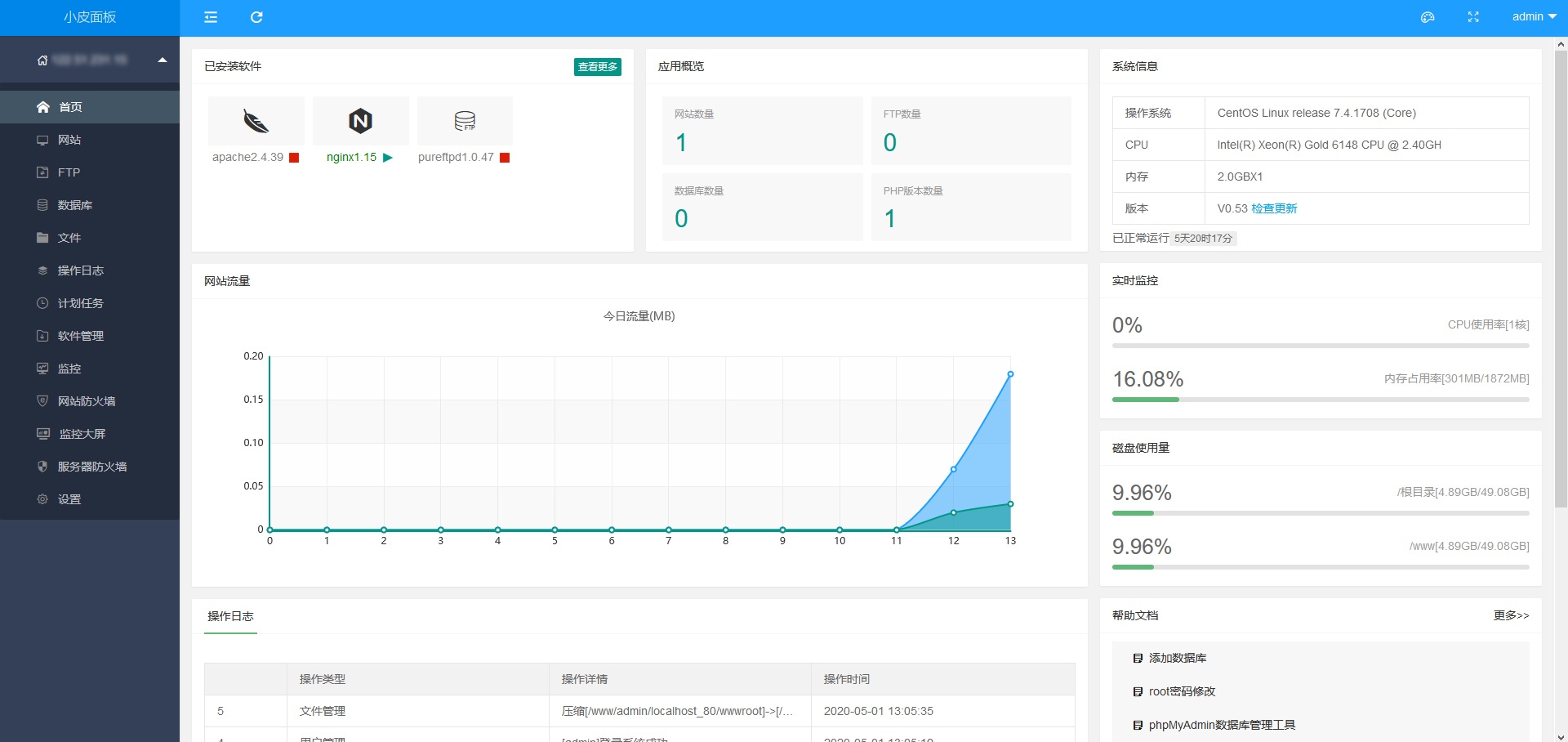Screen dimensions: 1568x742
Task: Toggle fullscreen mode icon
Action: tap(1473, 17)
